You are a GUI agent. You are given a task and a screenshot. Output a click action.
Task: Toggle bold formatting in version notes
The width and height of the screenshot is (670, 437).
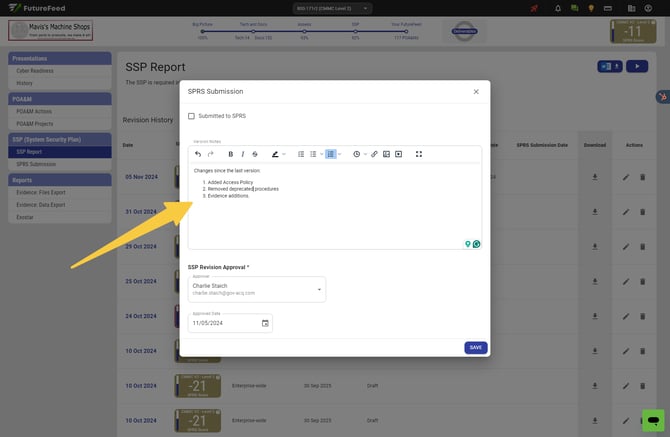(x=231, y=154)
